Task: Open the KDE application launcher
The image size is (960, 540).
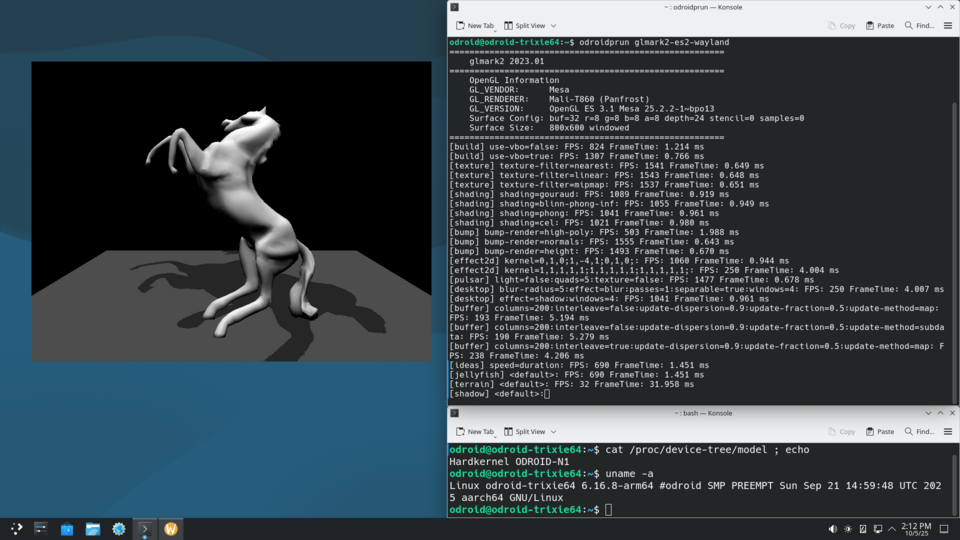Action: point(16,528)
